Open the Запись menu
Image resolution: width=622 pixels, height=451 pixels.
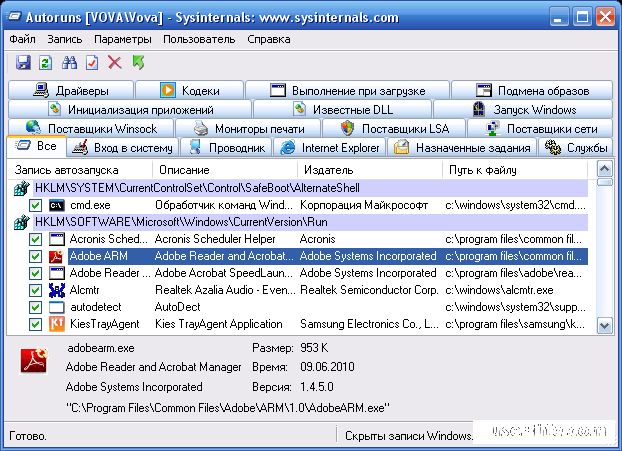point(65,39)
